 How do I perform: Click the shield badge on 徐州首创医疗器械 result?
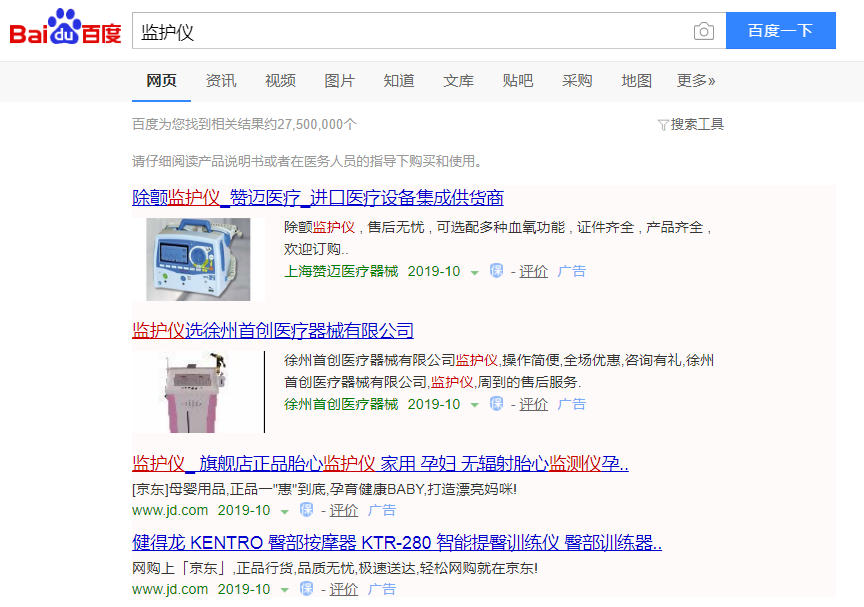point(496,404)
